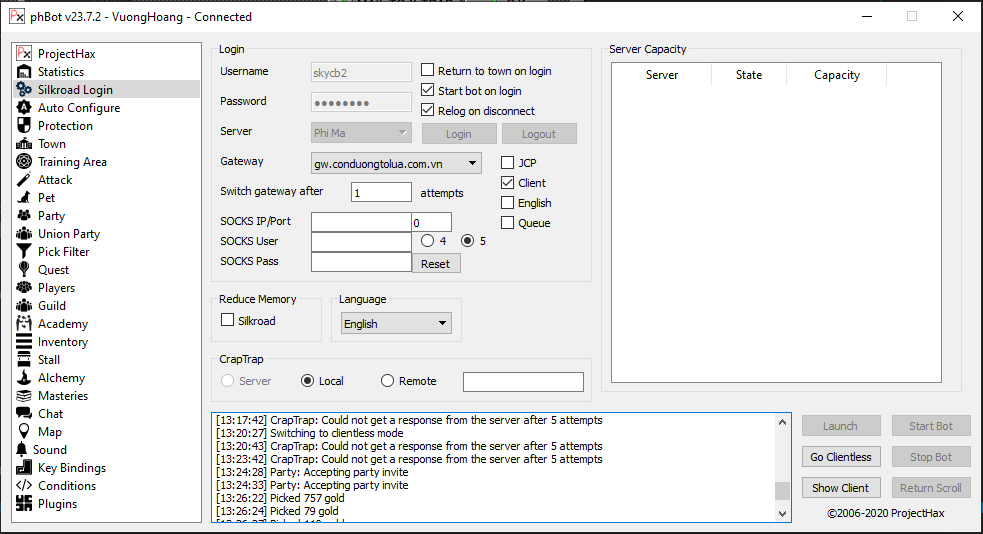Click the Attack sword icon in sidebar

[24, 180]
